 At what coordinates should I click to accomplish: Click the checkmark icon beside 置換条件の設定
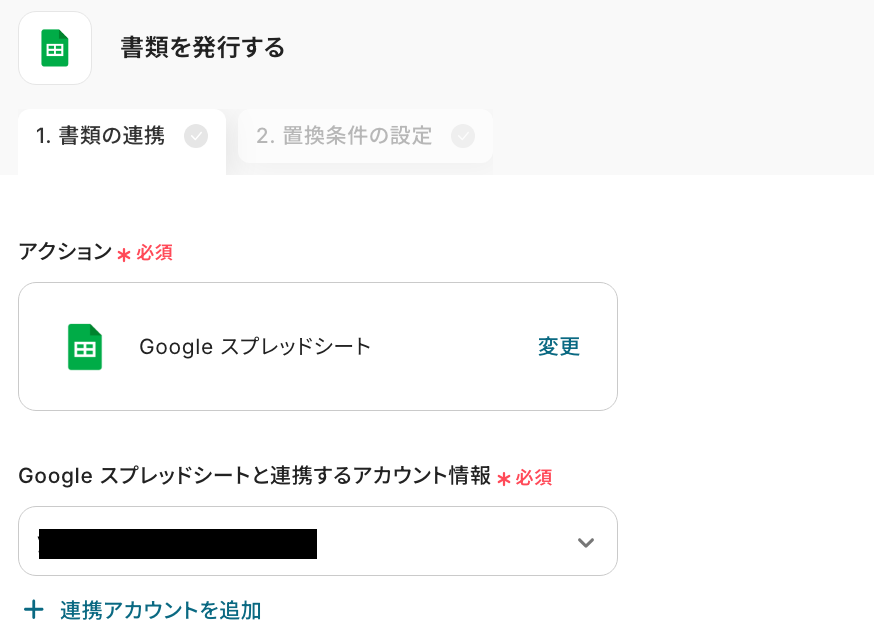click(x=463, y=136)
